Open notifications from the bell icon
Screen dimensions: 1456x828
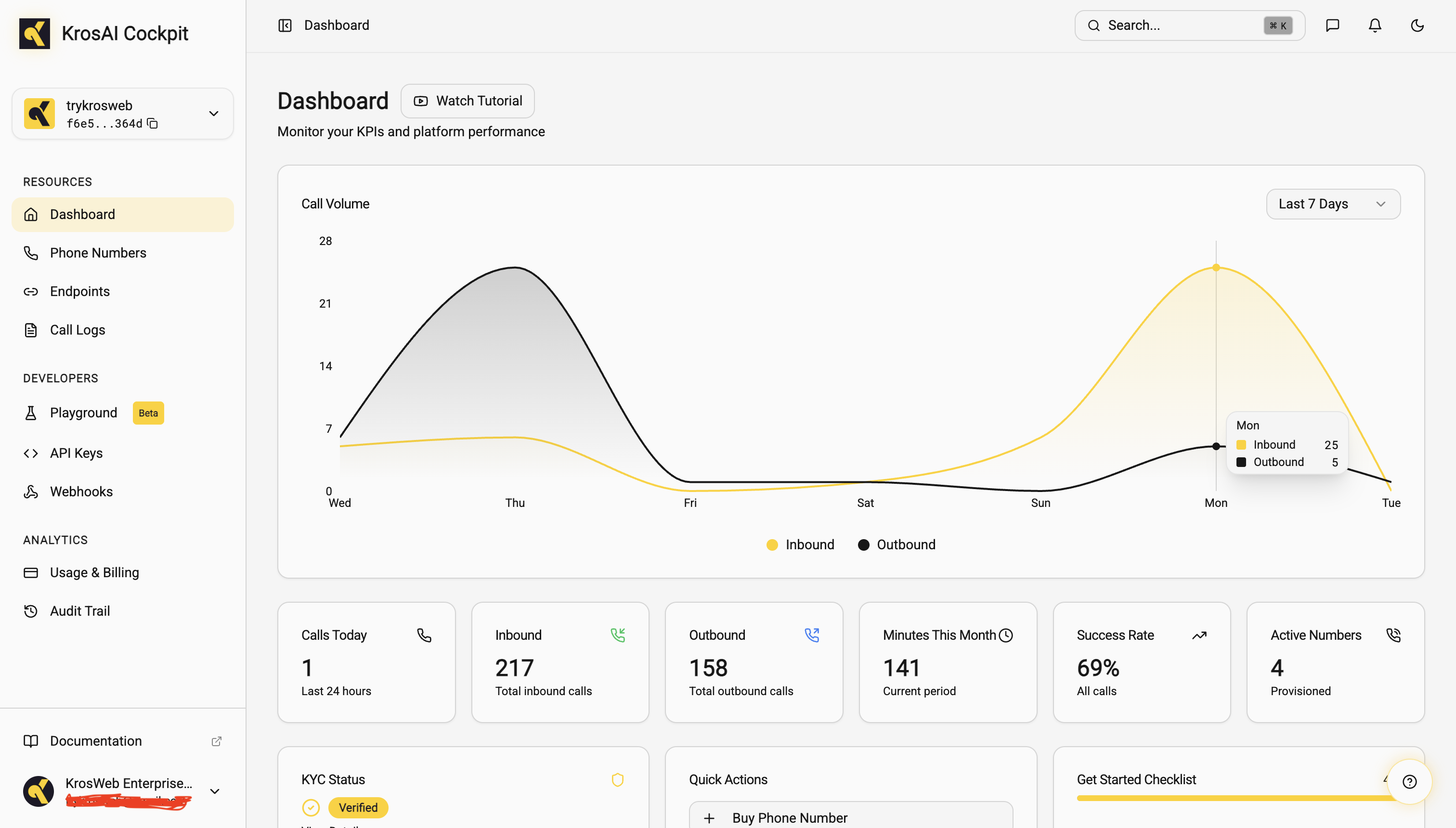1375,25
